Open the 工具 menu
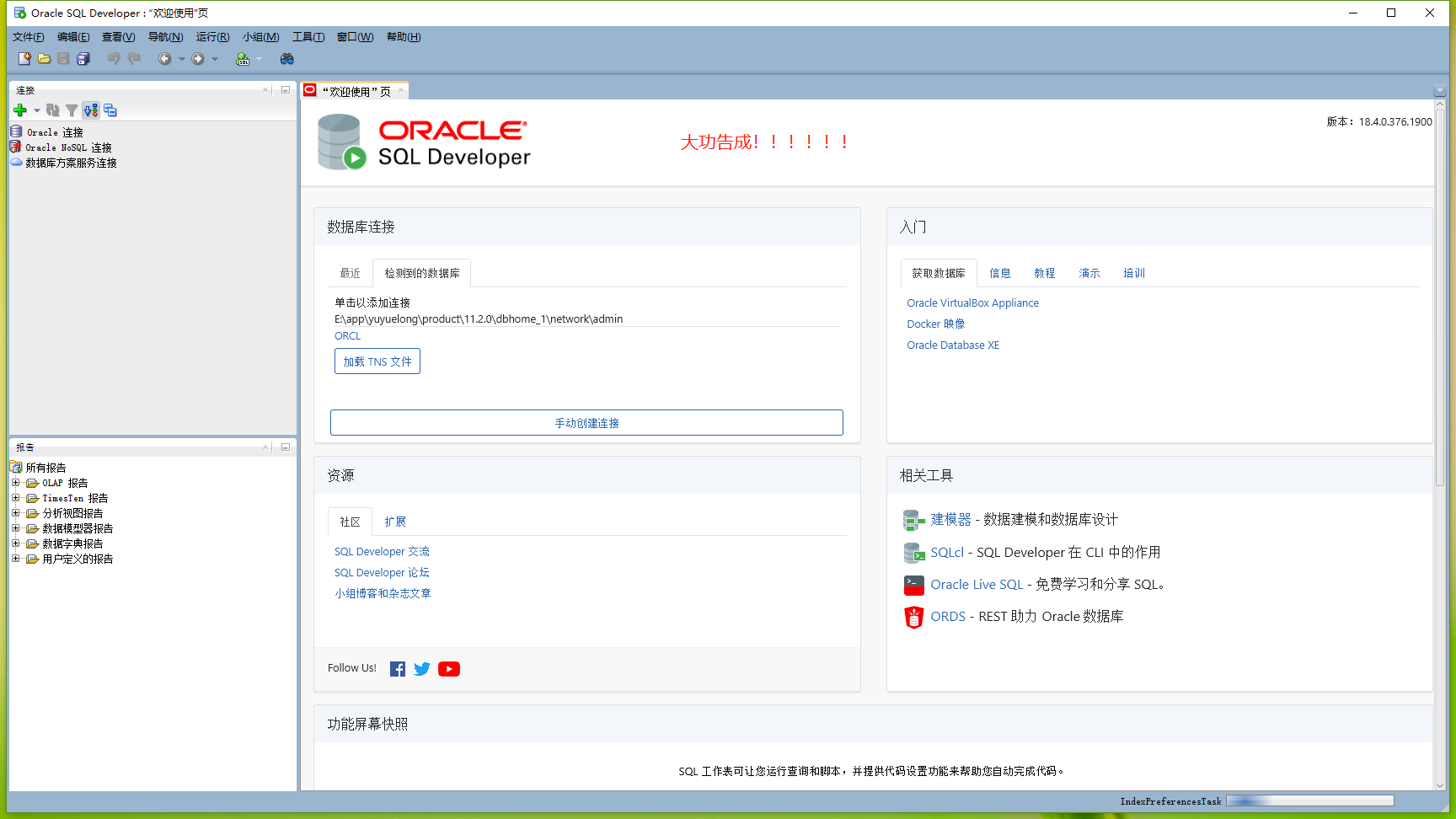 pos(307,36)
